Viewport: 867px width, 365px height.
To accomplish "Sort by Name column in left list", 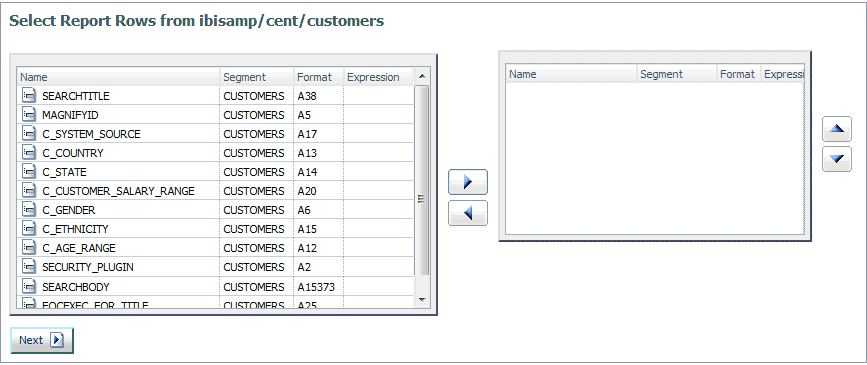I will [119, 77].
